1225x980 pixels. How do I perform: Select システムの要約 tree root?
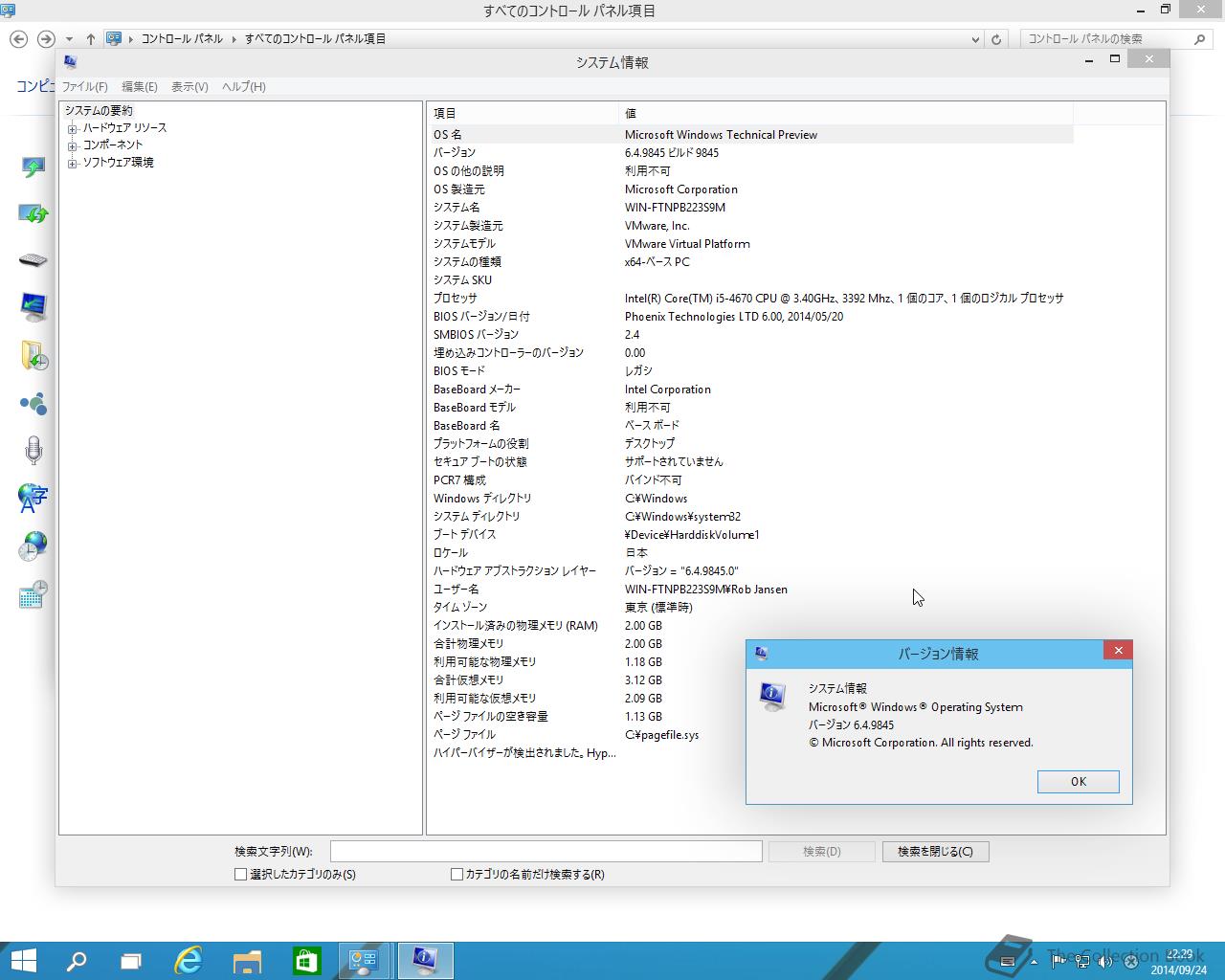click(x=99, y=111)
